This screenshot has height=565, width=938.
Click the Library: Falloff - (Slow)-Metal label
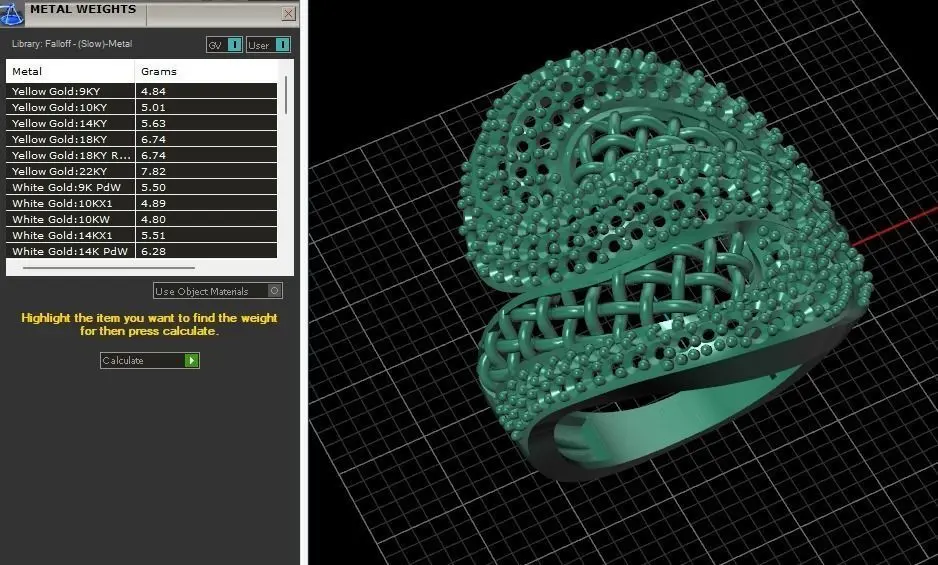pyautogui.click(x=72, y=44)
